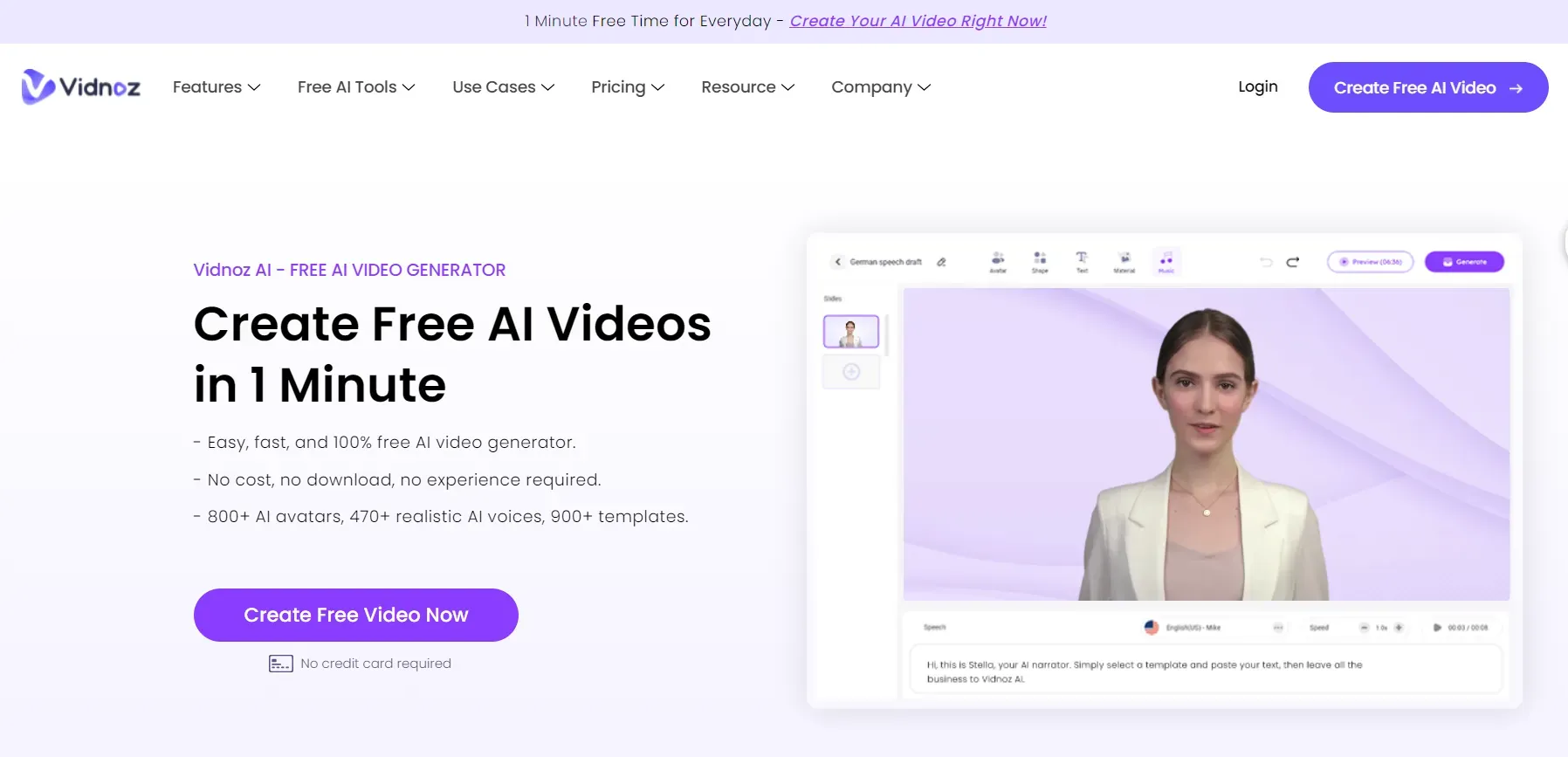Expand the Pricing menu

point(628,87)
